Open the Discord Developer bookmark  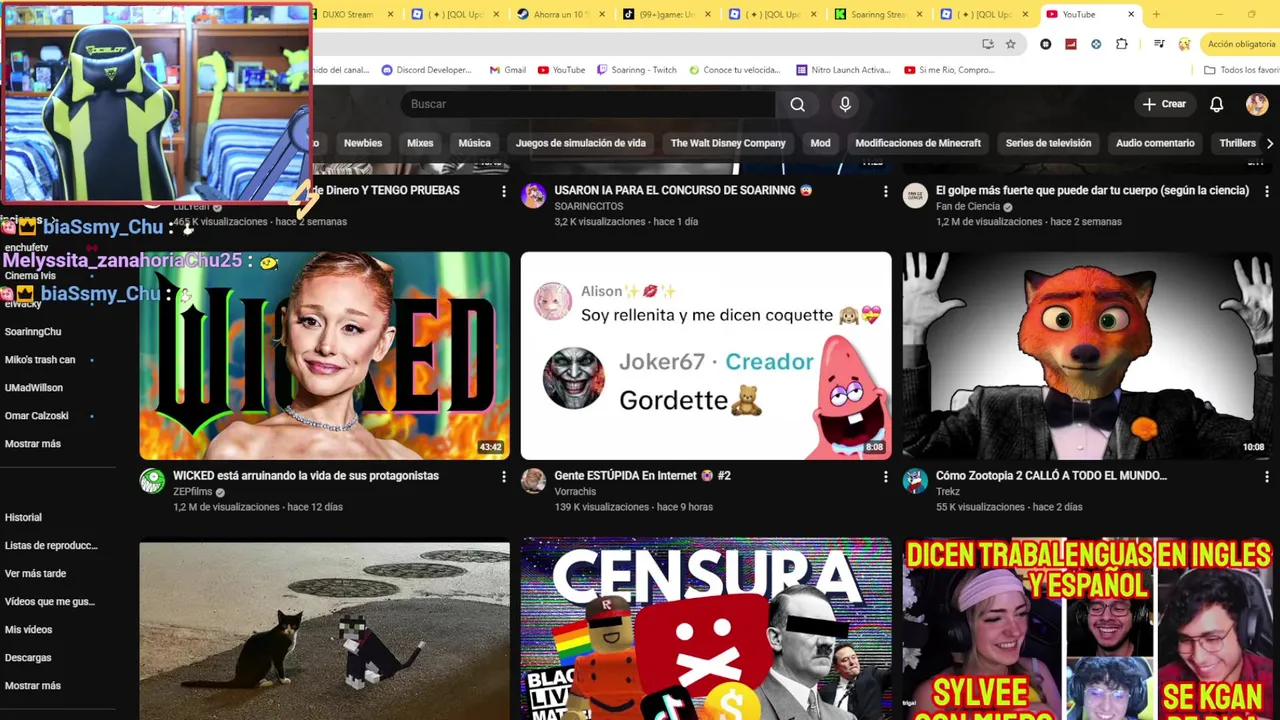427,70
